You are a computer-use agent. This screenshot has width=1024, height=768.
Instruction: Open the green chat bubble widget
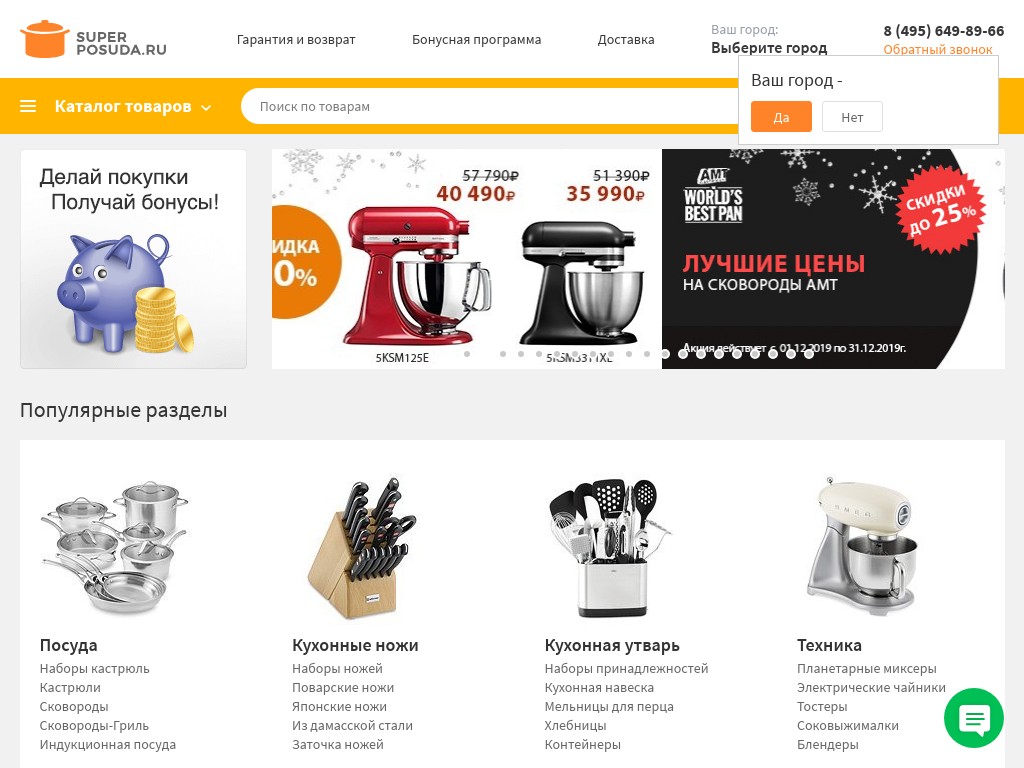click(x=974, y=718)
